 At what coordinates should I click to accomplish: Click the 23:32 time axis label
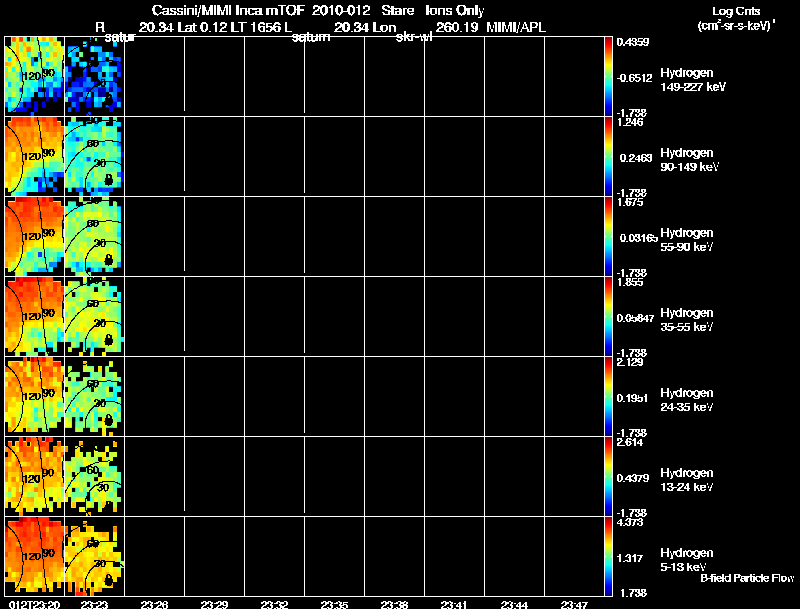pyautogui.click(x=274, y=605)
